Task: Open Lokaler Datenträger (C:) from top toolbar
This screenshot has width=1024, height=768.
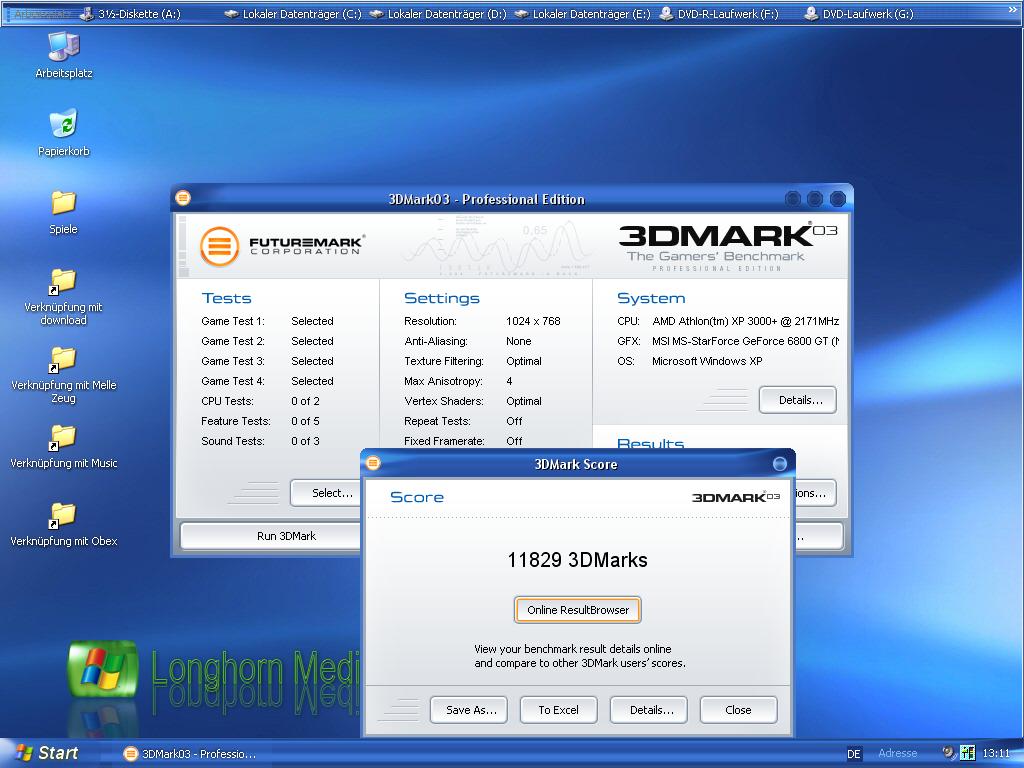Action: [x=293, y=14]
